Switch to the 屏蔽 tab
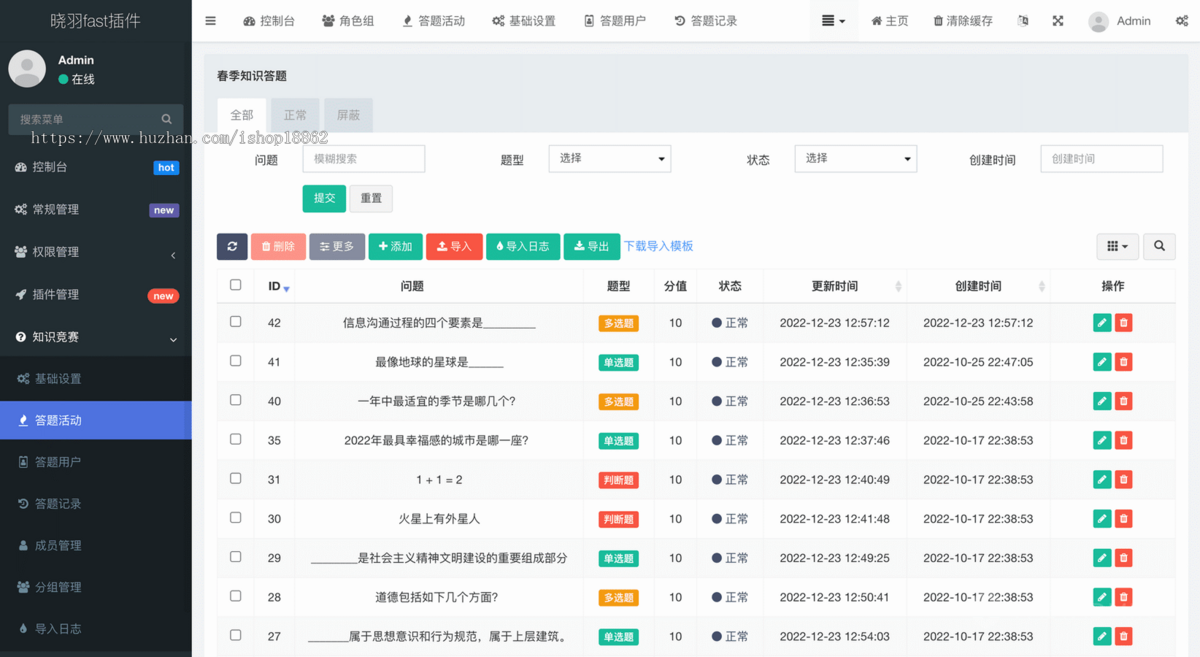Viewport: 1200px width, 657px height. pos(348,115)
